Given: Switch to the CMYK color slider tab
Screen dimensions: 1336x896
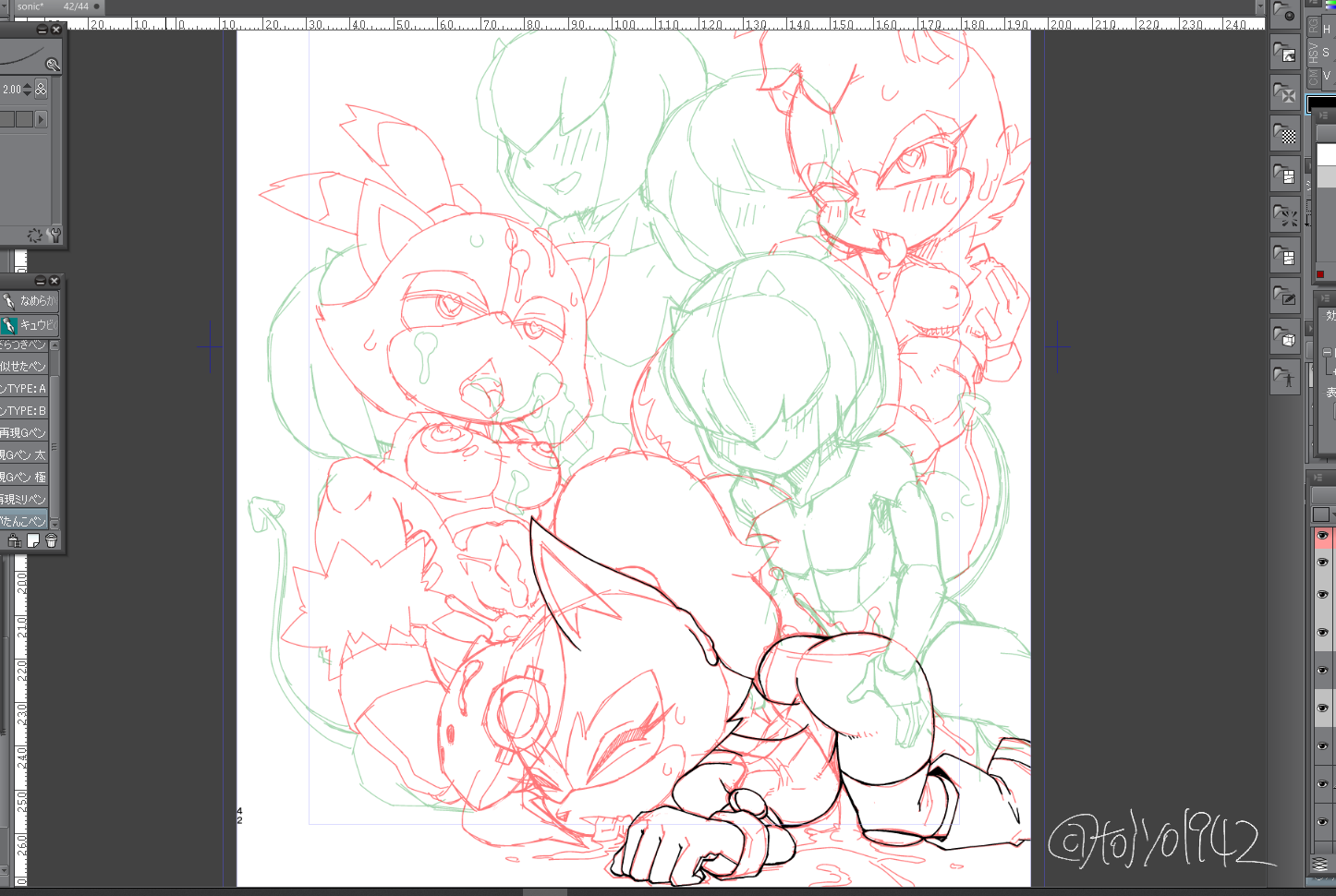Looking at the screenshot, I should tap(1314, 79).
